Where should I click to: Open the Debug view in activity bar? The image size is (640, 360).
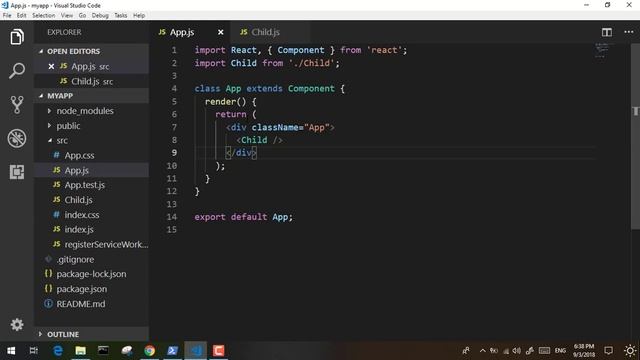tap(17, 138)
